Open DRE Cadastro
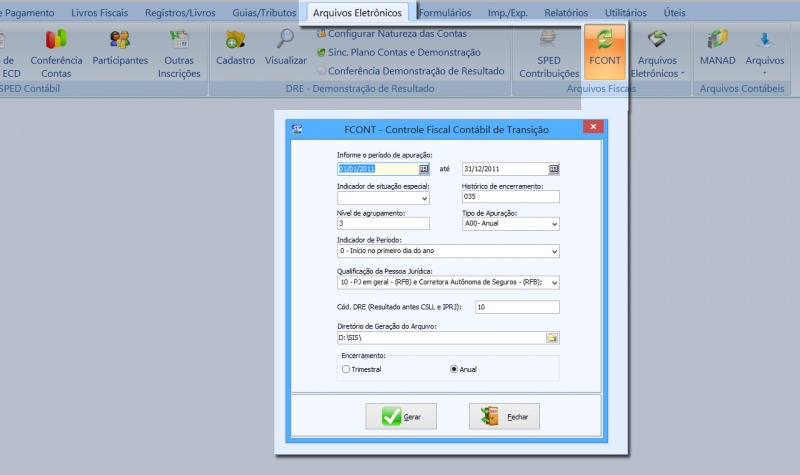The width and height of the screenshot is (800, 475). pyautogui.click(x=235, y=50)
